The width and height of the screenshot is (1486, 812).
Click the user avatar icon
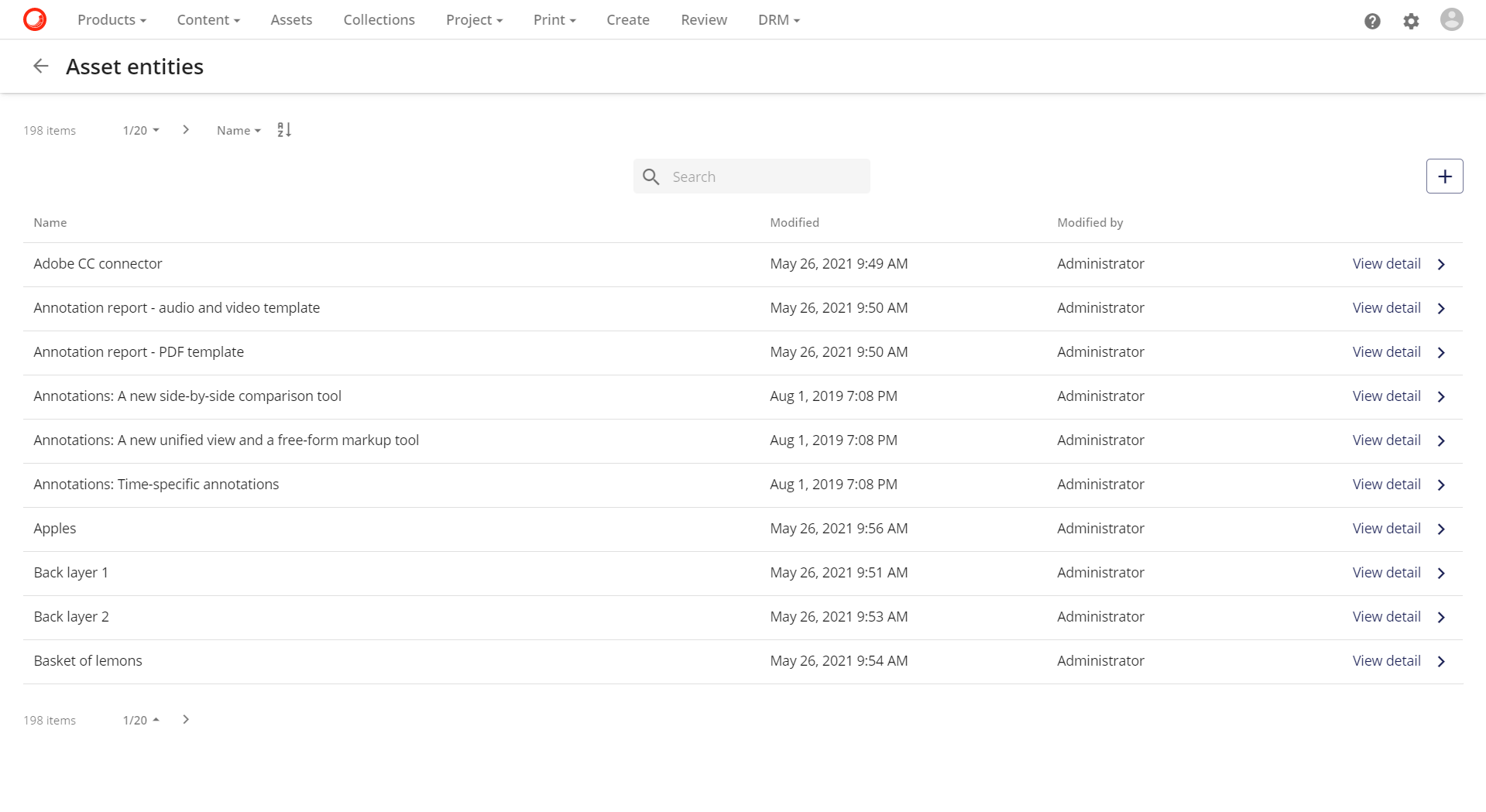click(x=1452, y=21)
